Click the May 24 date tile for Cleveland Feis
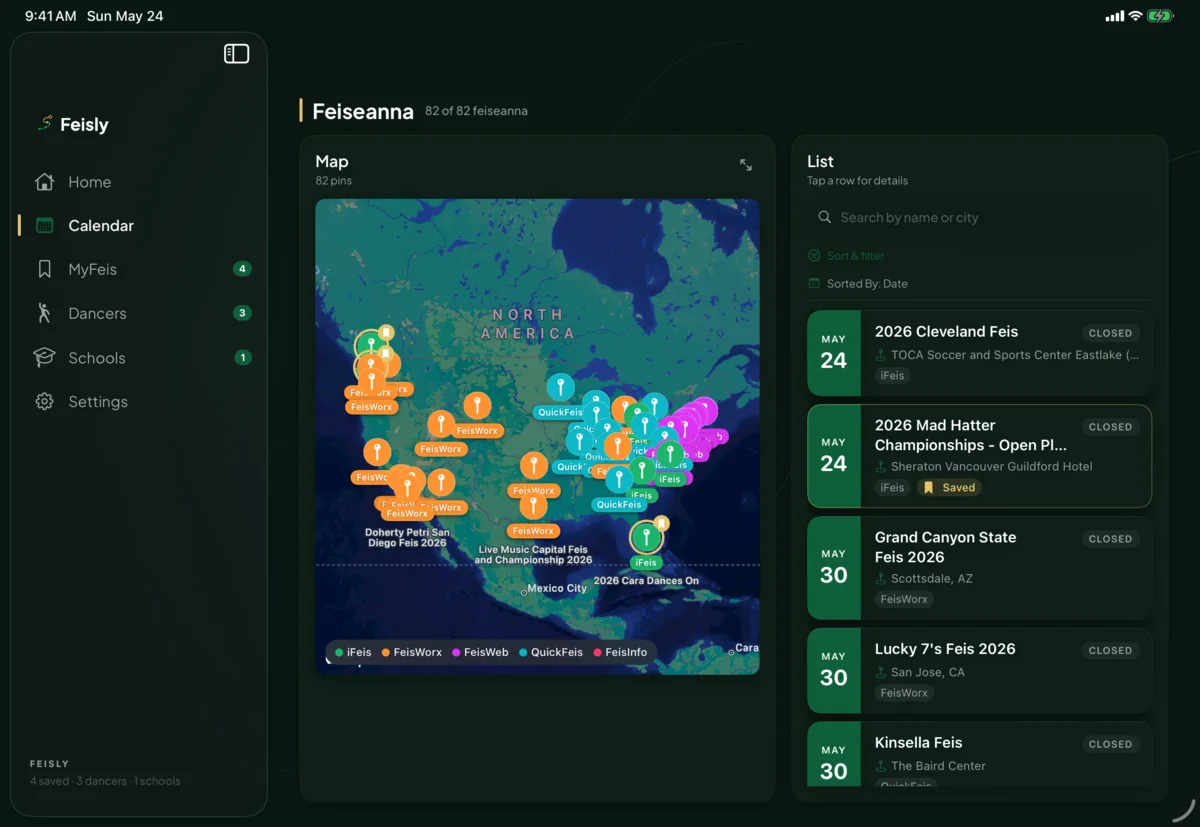 834,354
